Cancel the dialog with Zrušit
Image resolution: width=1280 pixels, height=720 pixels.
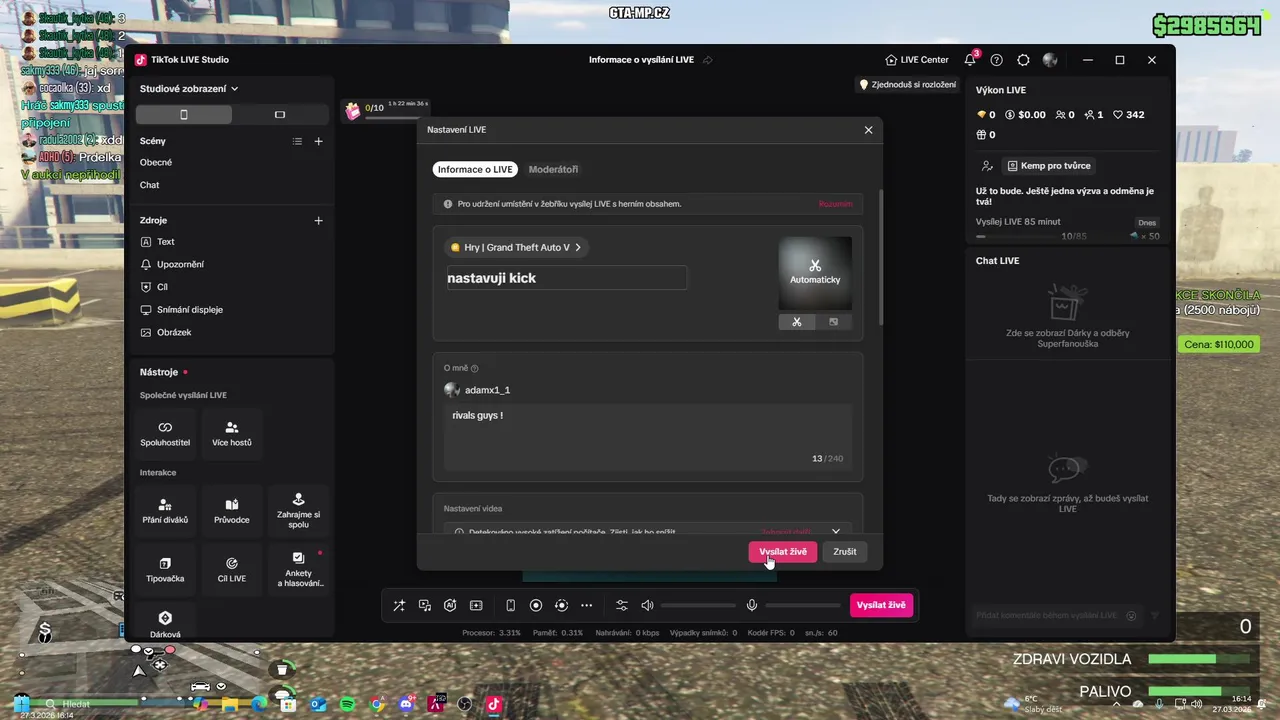click(845, 551)
